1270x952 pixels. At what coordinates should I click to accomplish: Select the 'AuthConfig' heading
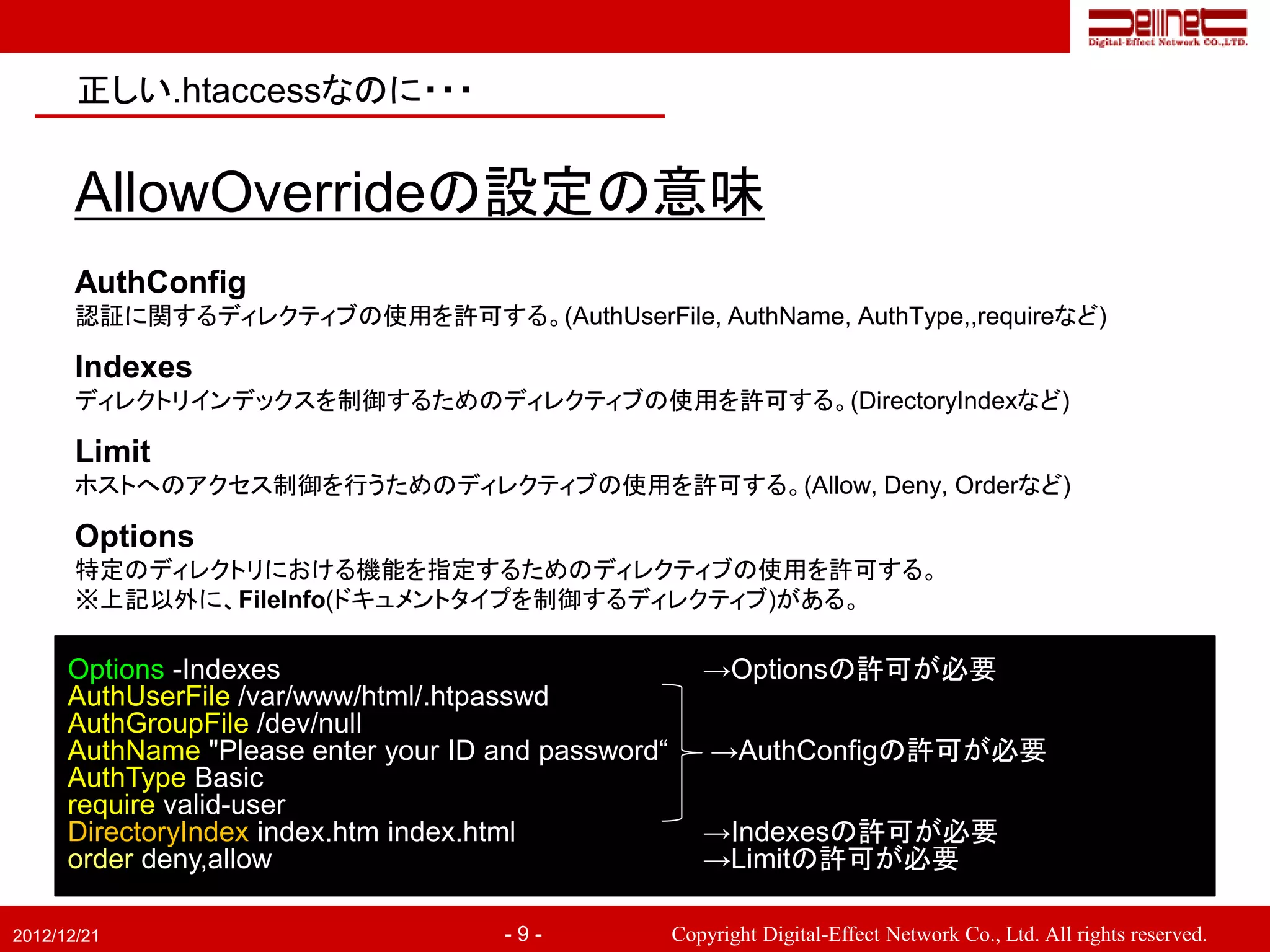point(161,282)
